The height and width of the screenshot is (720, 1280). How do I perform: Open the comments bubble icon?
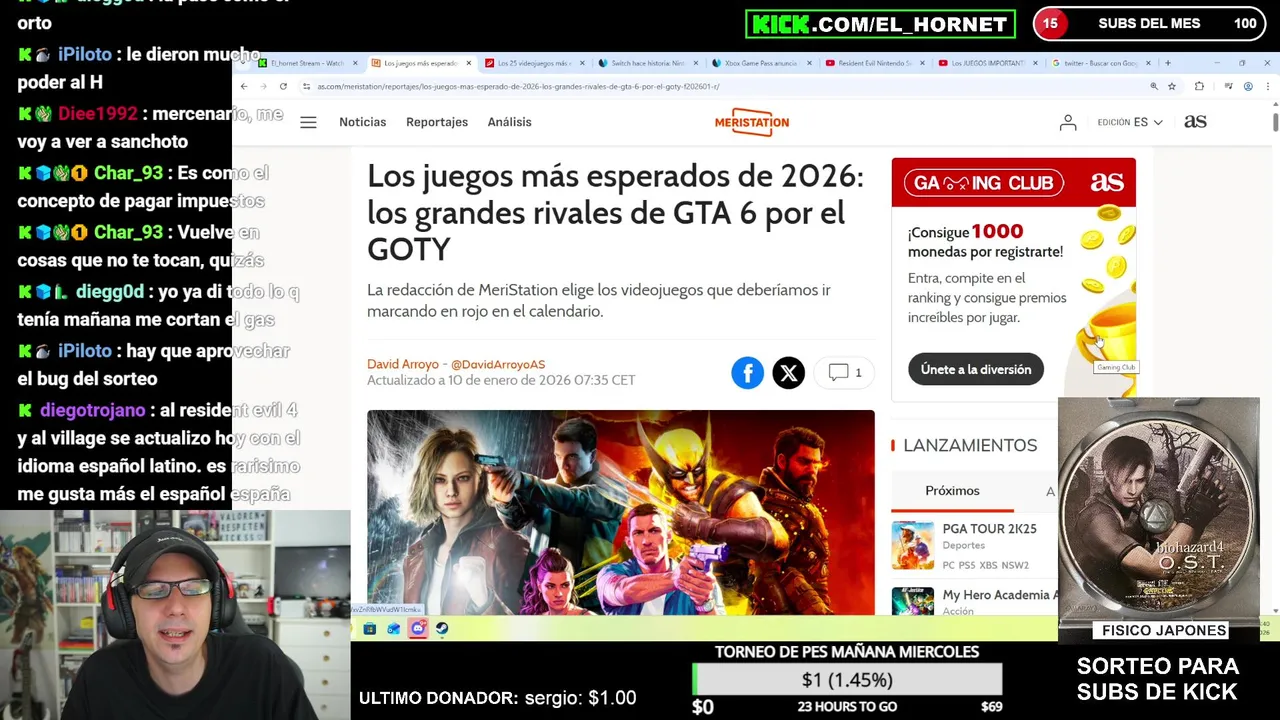(x=838, y=372)
